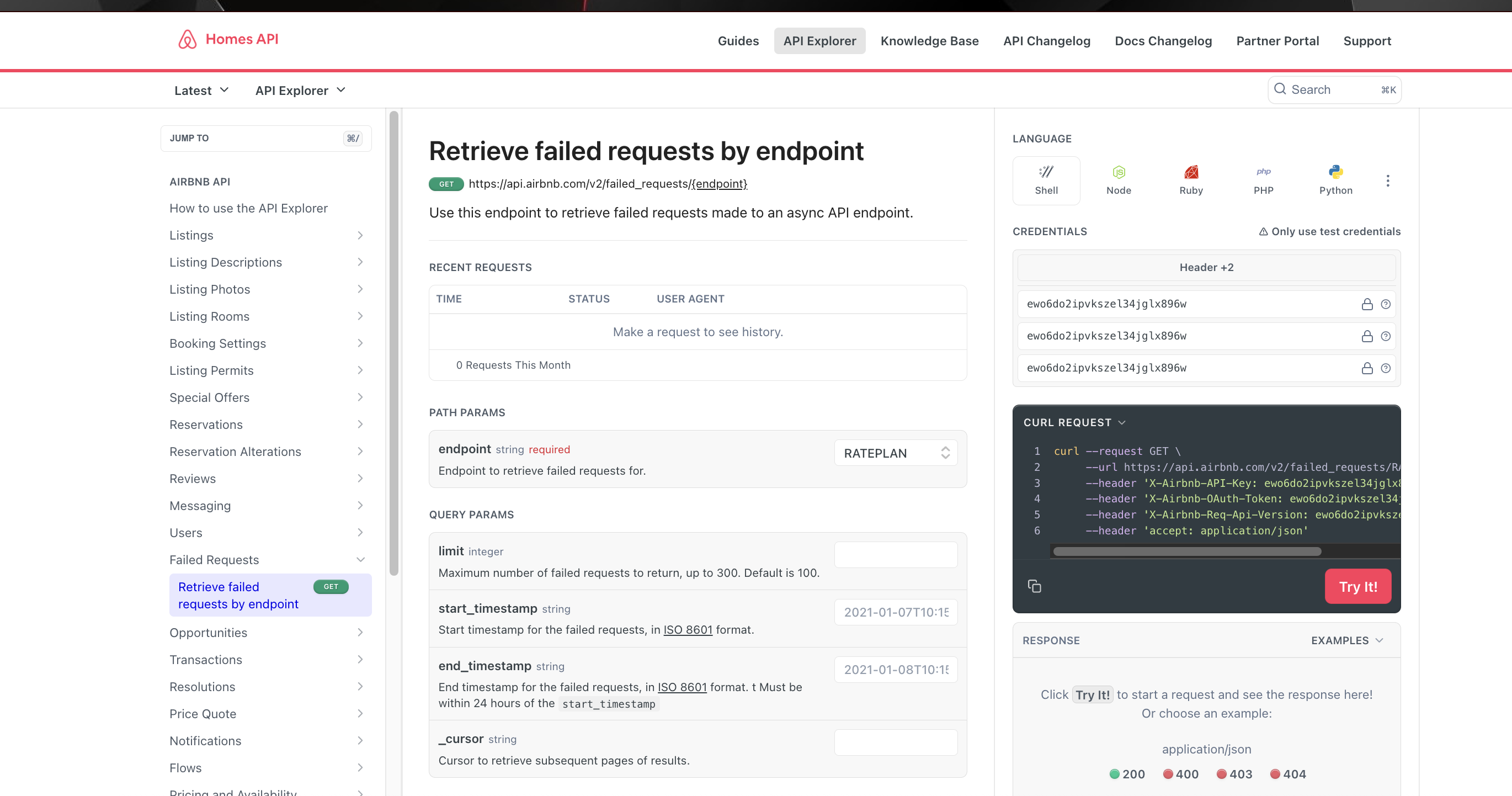The width and height of the screenshot is (1512, 796).
Task: Toggle the lock icon on third credential
Action: 1367,368
